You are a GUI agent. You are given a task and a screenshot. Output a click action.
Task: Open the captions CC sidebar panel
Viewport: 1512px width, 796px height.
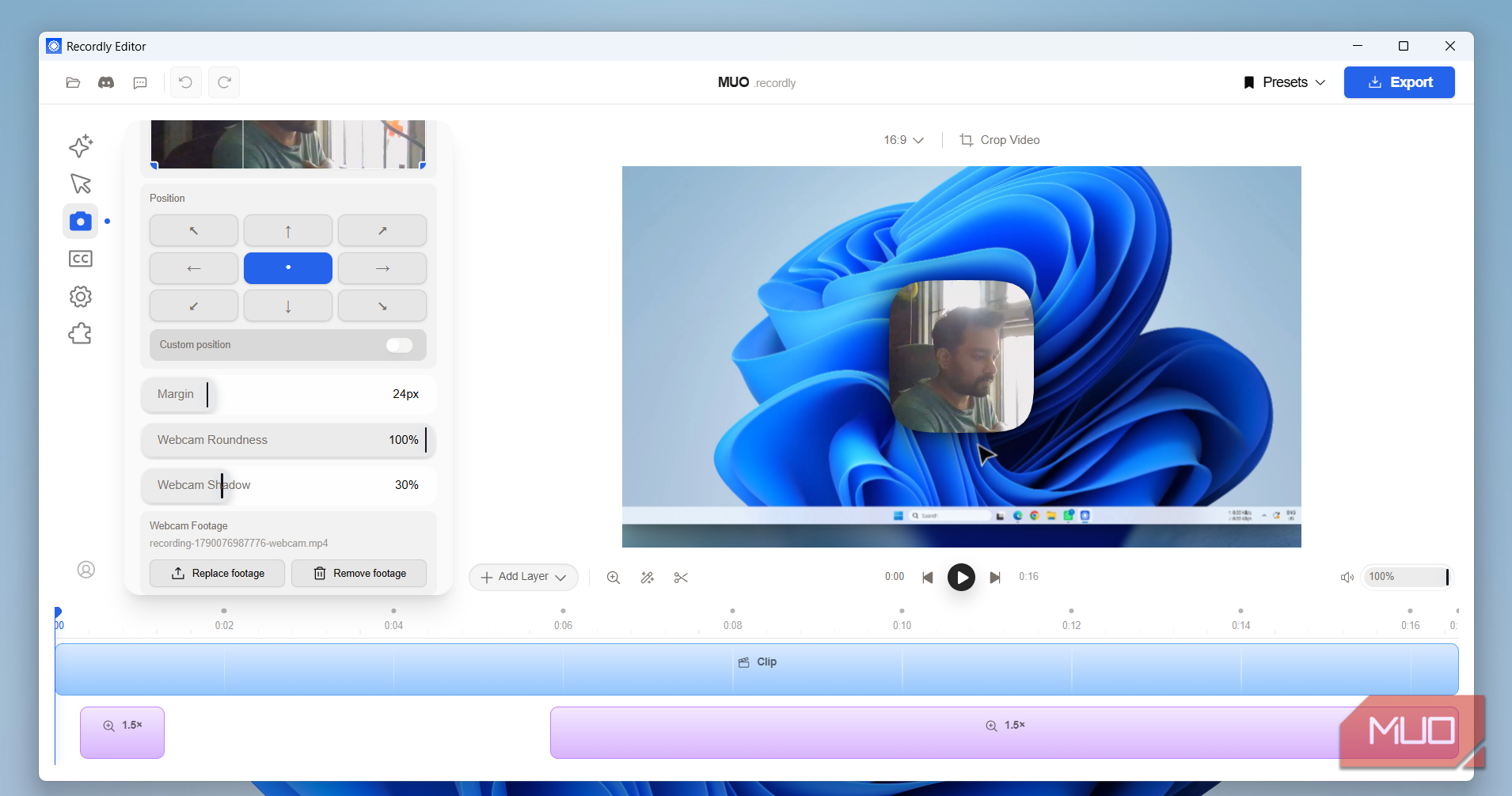(x=81, y=259)
